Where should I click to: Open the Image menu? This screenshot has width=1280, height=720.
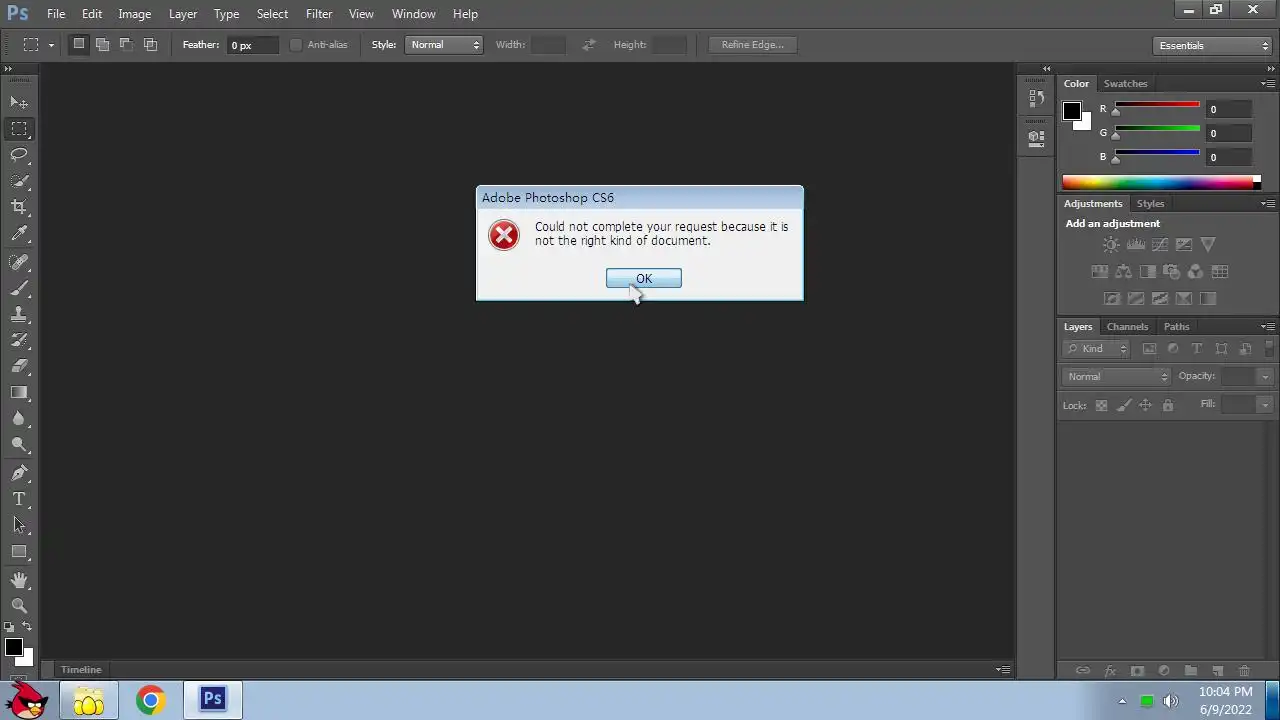(135, 14)
